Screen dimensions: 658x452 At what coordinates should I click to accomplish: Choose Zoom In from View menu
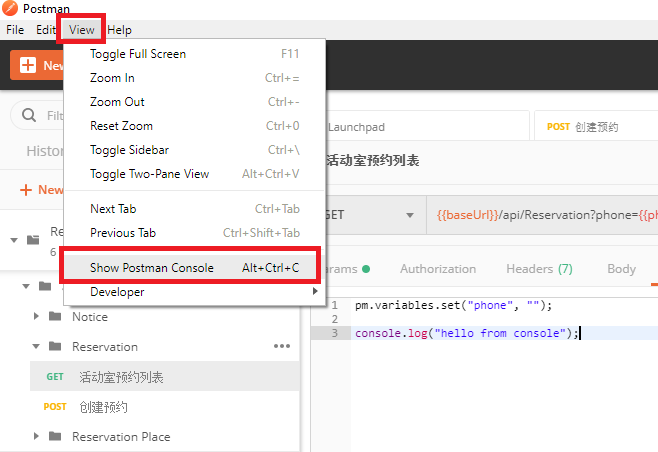[194, 78]
